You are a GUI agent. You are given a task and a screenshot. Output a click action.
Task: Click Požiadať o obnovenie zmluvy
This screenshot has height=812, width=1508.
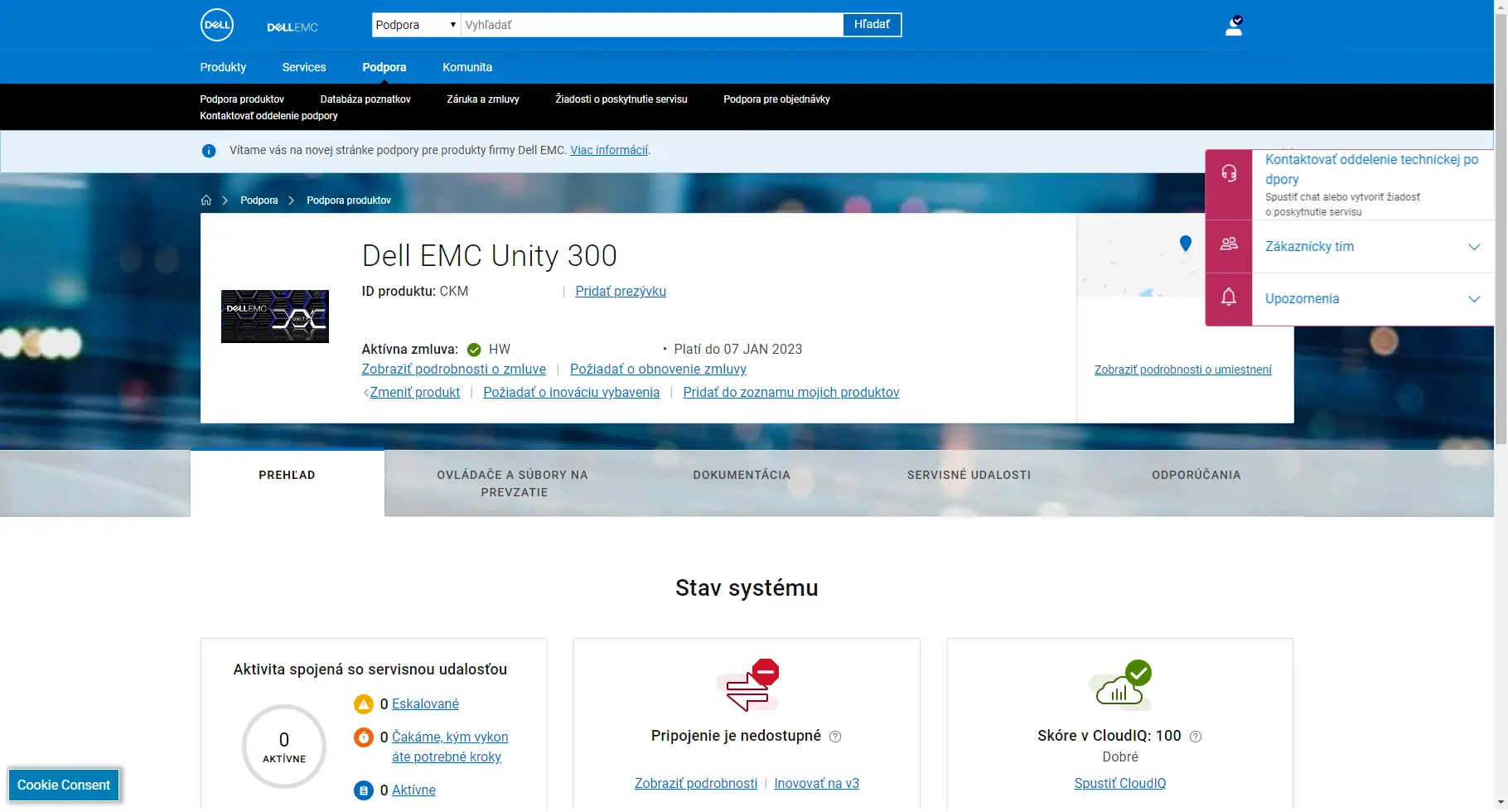coord(658,370)
